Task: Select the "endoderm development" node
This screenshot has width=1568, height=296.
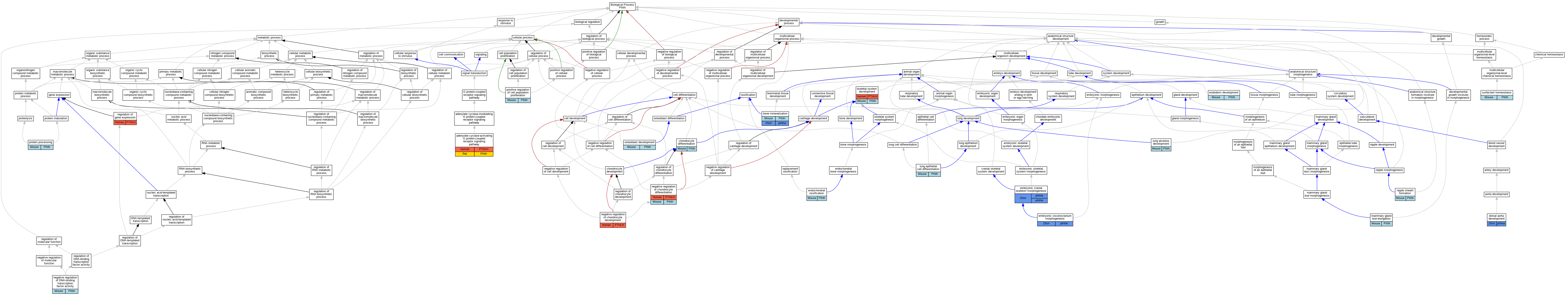Action: (1224, 95)
